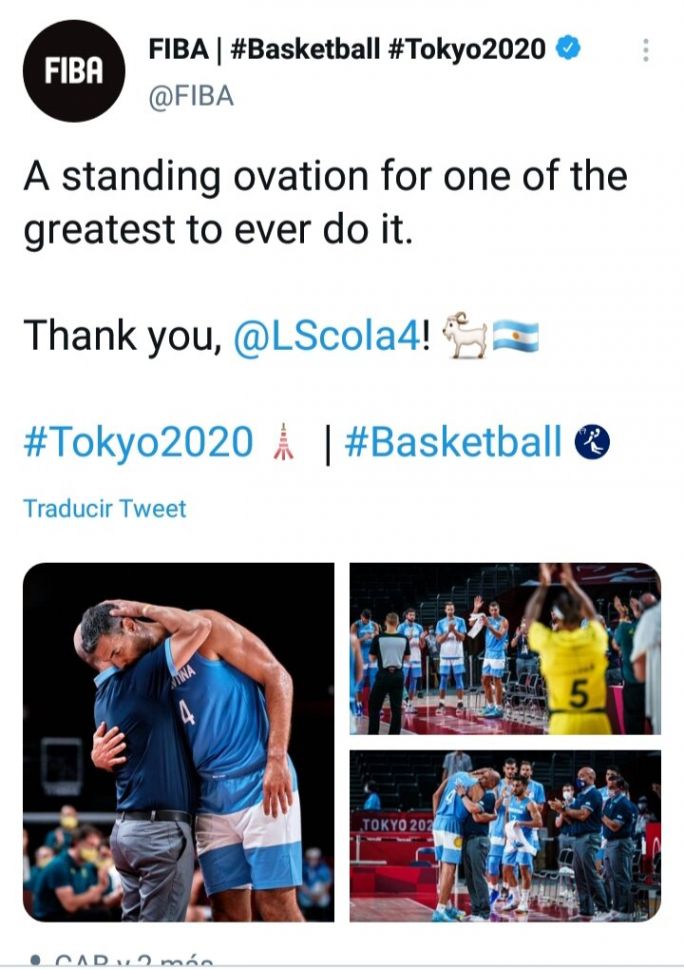
Task: Click the blue verified badge
Action: (567, 48)
